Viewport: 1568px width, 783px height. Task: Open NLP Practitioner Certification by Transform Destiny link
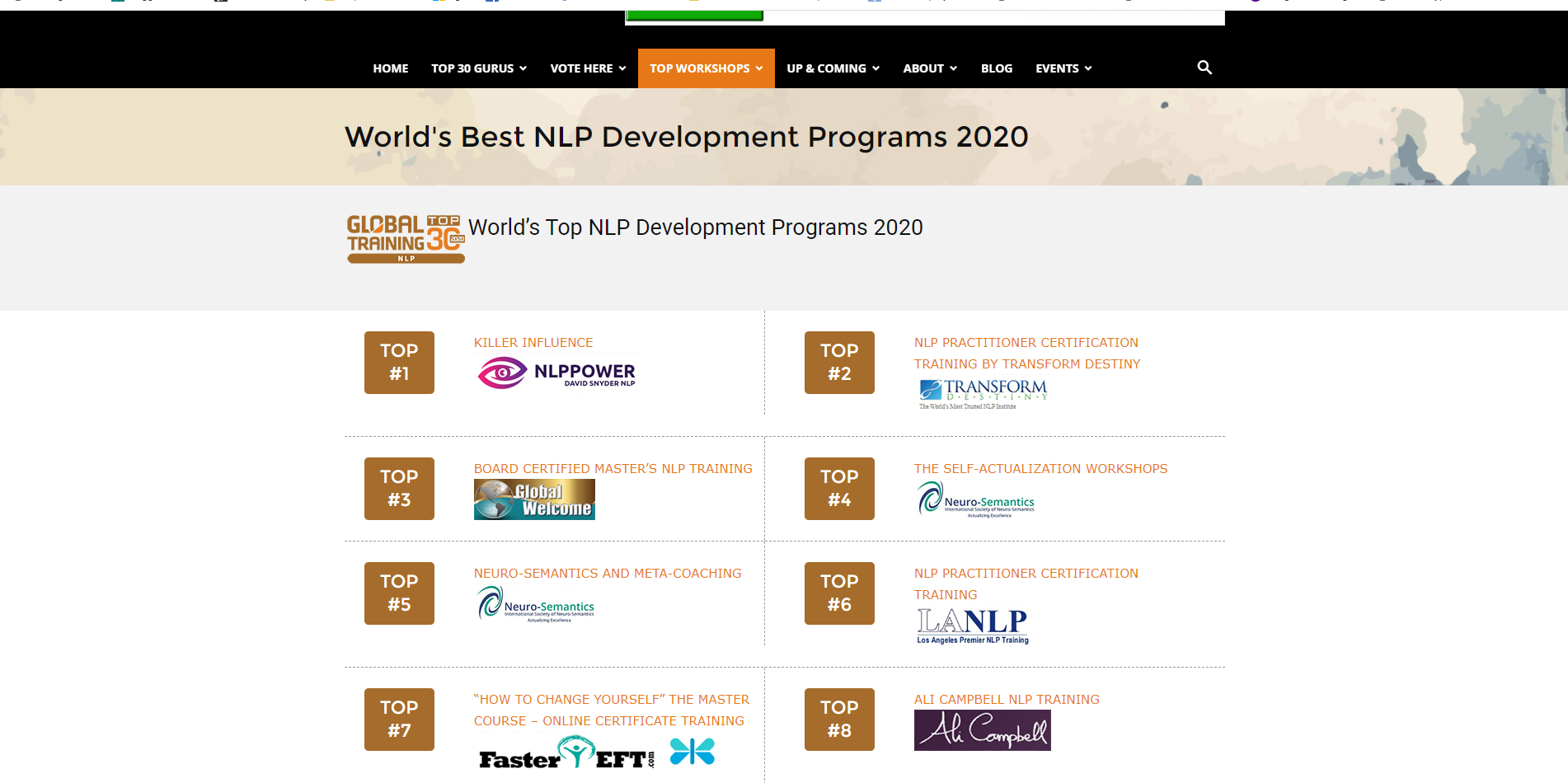pos(1027,354)
